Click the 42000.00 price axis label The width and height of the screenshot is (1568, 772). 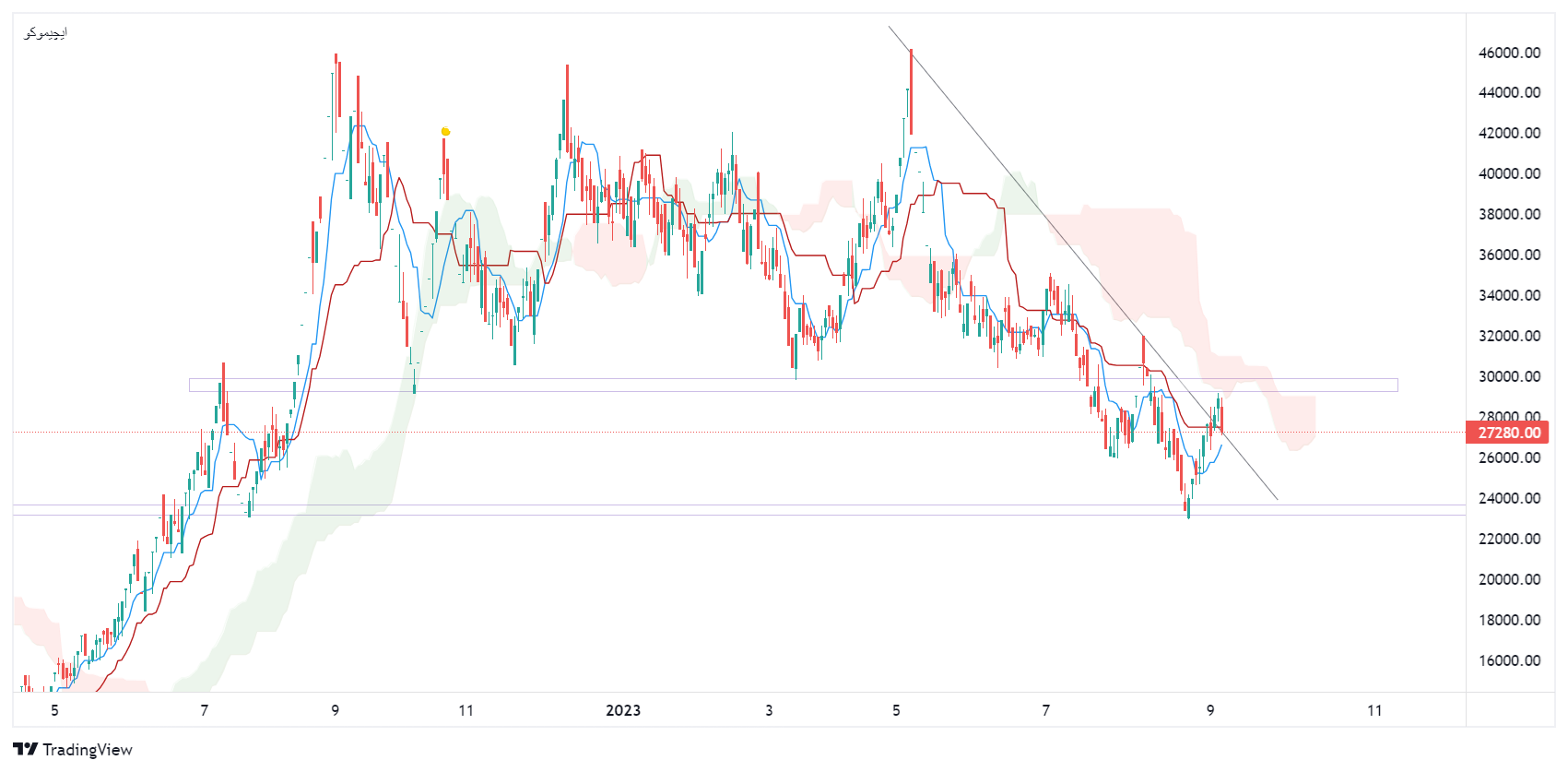pos(1509,133)
